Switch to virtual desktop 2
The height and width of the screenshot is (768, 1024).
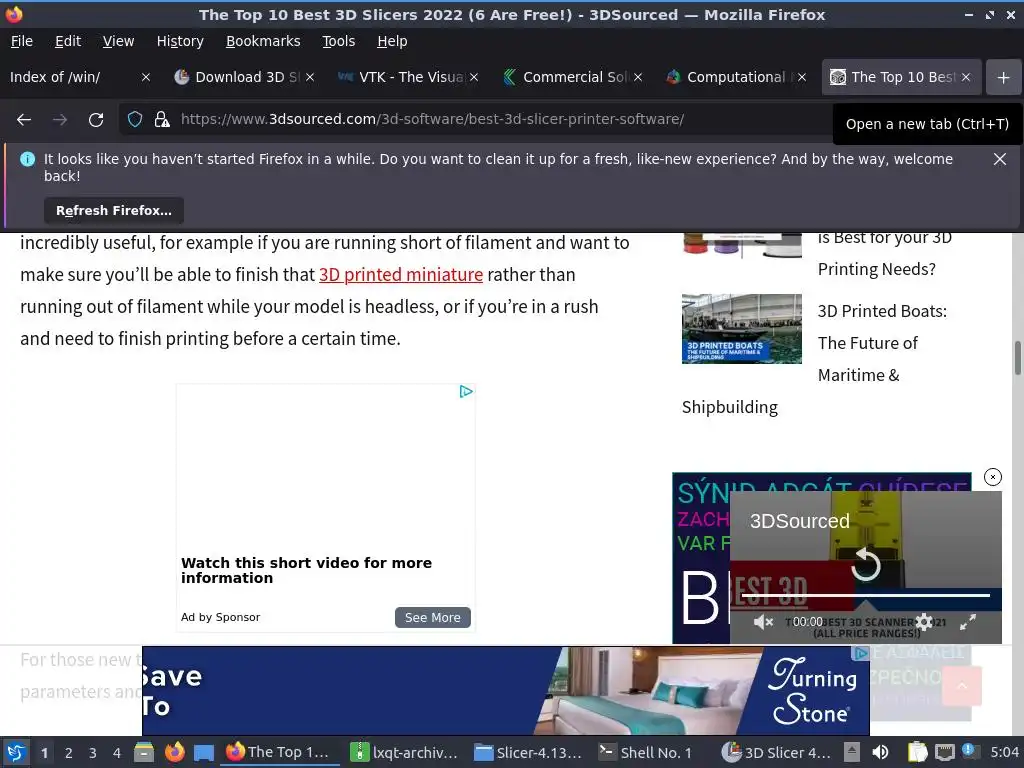pyautogui.click(x=69, y=753)
